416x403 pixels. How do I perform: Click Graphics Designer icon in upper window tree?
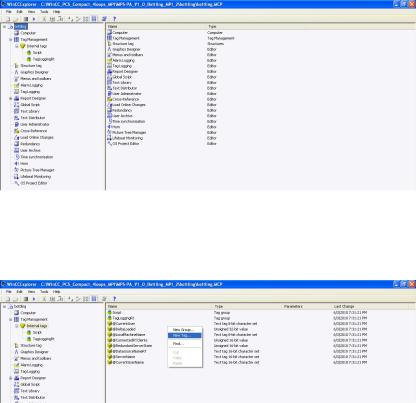coord(16,72)
